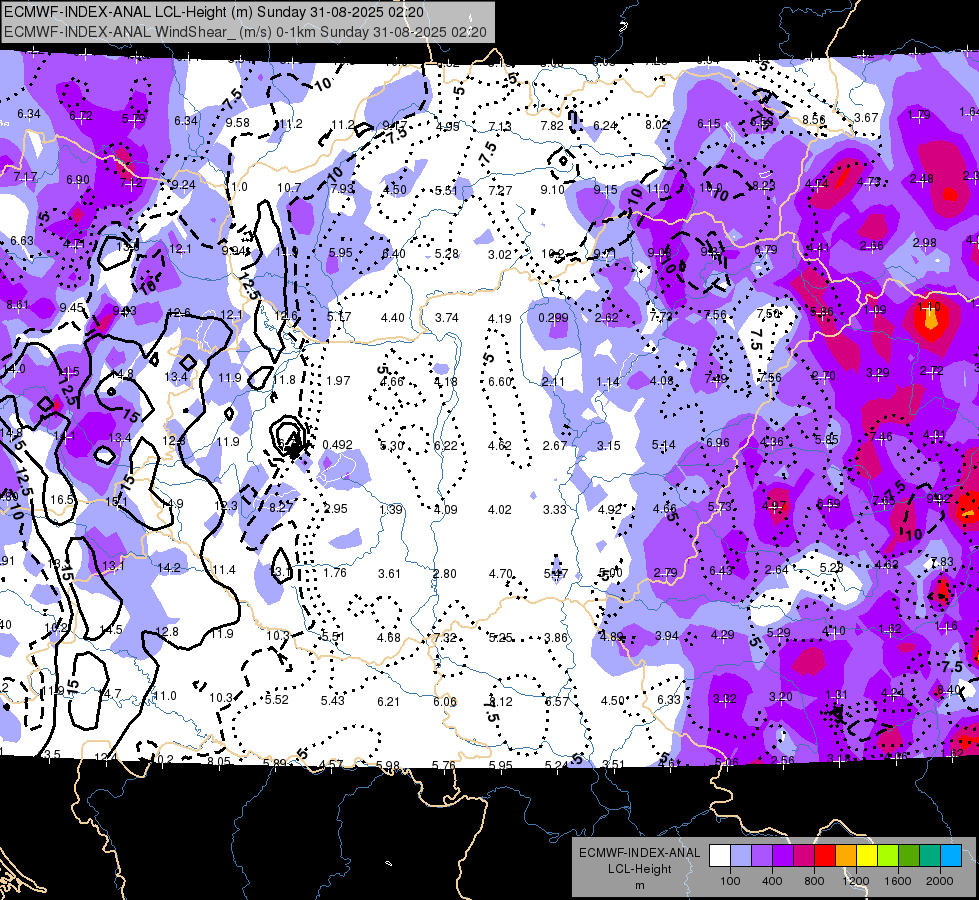The height and width of the screenshot is (900, 979).
Task: Click the '1600' legend scale label
Action: pos(898,881)
